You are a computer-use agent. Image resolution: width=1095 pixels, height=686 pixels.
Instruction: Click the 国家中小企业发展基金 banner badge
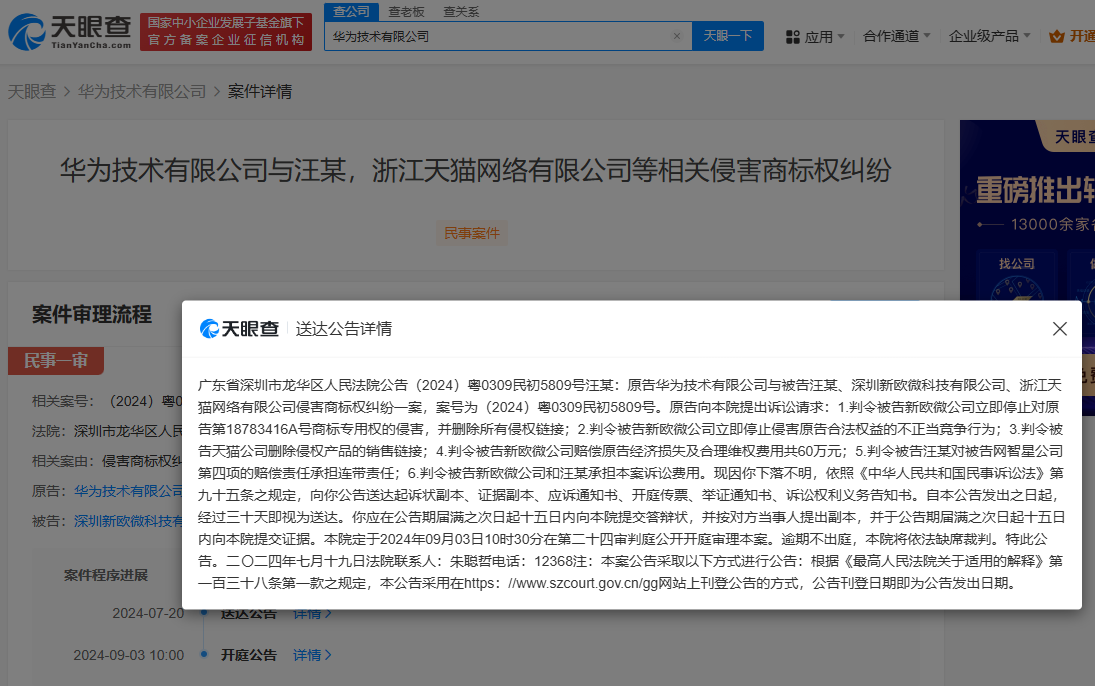click(x=226, y=32)
